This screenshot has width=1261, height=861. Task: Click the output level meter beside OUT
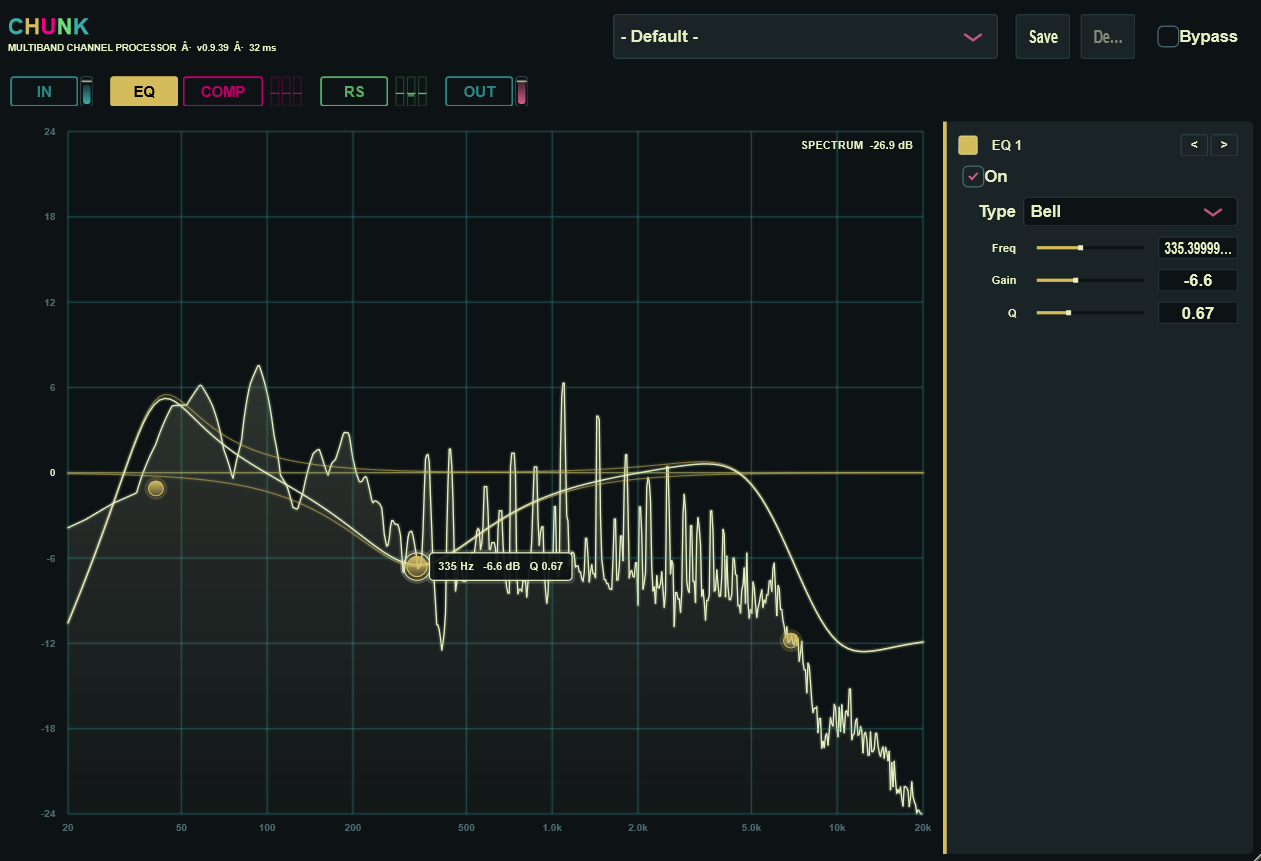coord(521,91)
